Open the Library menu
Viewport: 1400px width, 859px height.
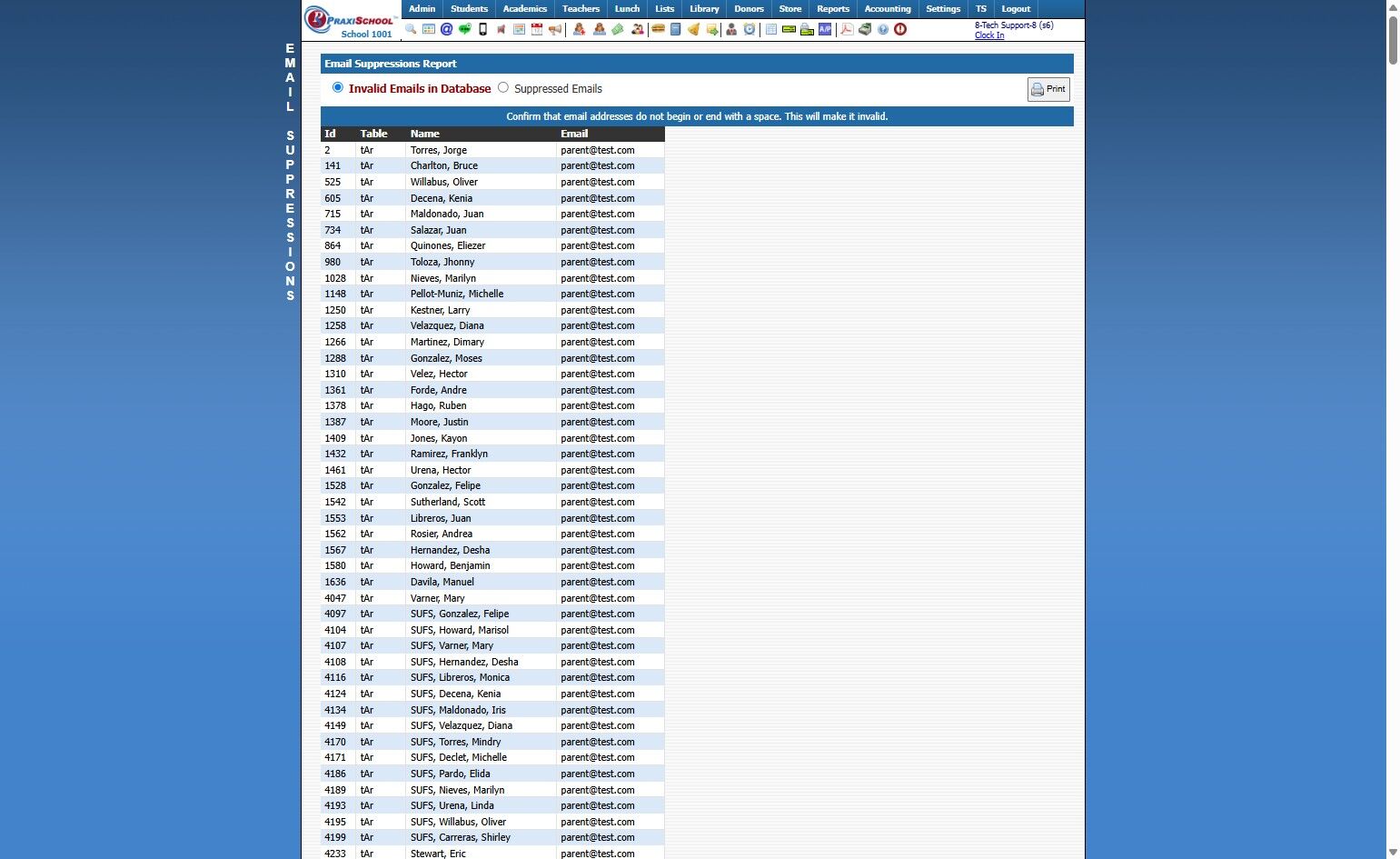click(704, 9)
